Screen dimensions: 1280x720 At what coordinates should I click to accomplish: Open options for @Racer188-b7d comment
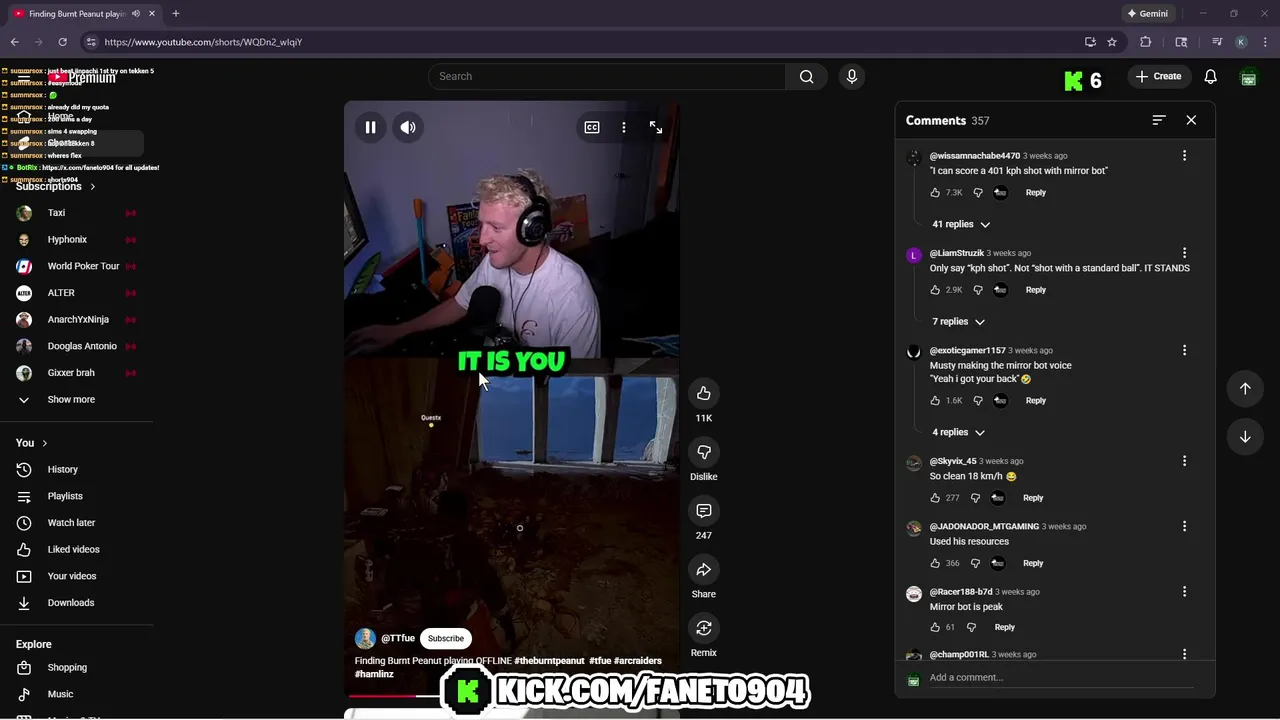point(1184,591)
